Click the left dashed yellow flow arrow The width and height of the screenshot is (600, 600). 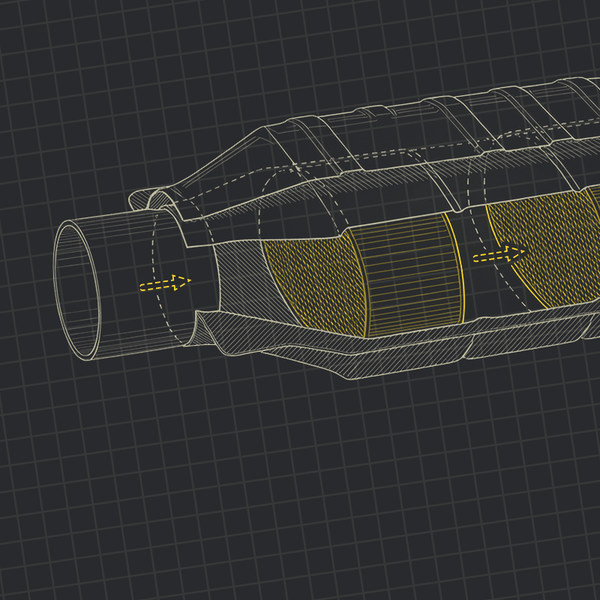[x=164, y=284]
